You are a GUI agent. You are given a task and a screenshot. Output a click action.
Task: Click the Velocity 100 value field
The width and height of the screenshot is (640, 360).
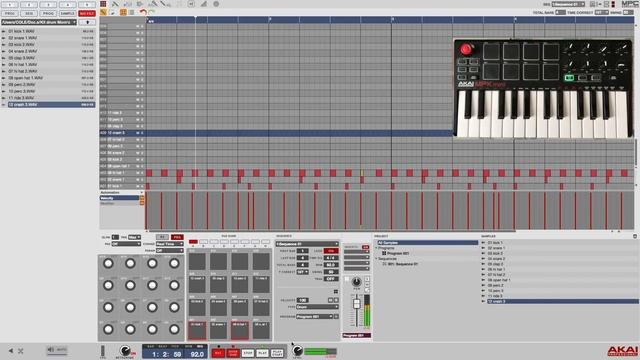[302, 300]
